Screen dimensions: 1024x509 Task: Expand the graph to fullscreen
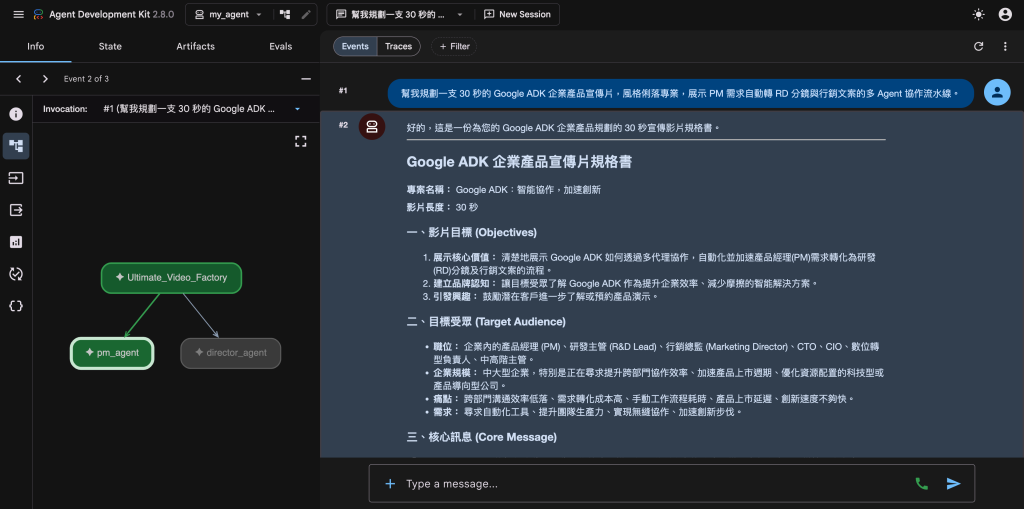coord(300,142)
